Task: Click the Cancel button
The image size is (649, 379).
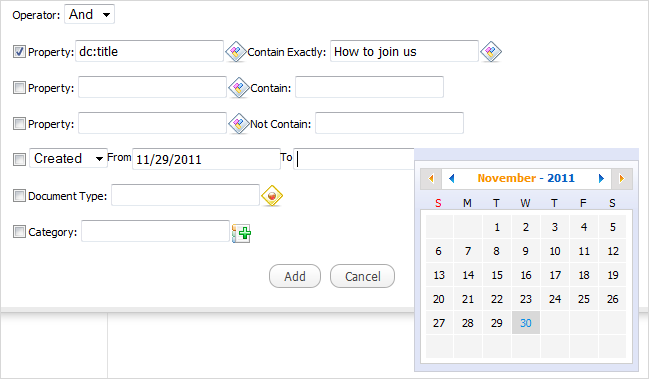Action: tap(362, 276)
